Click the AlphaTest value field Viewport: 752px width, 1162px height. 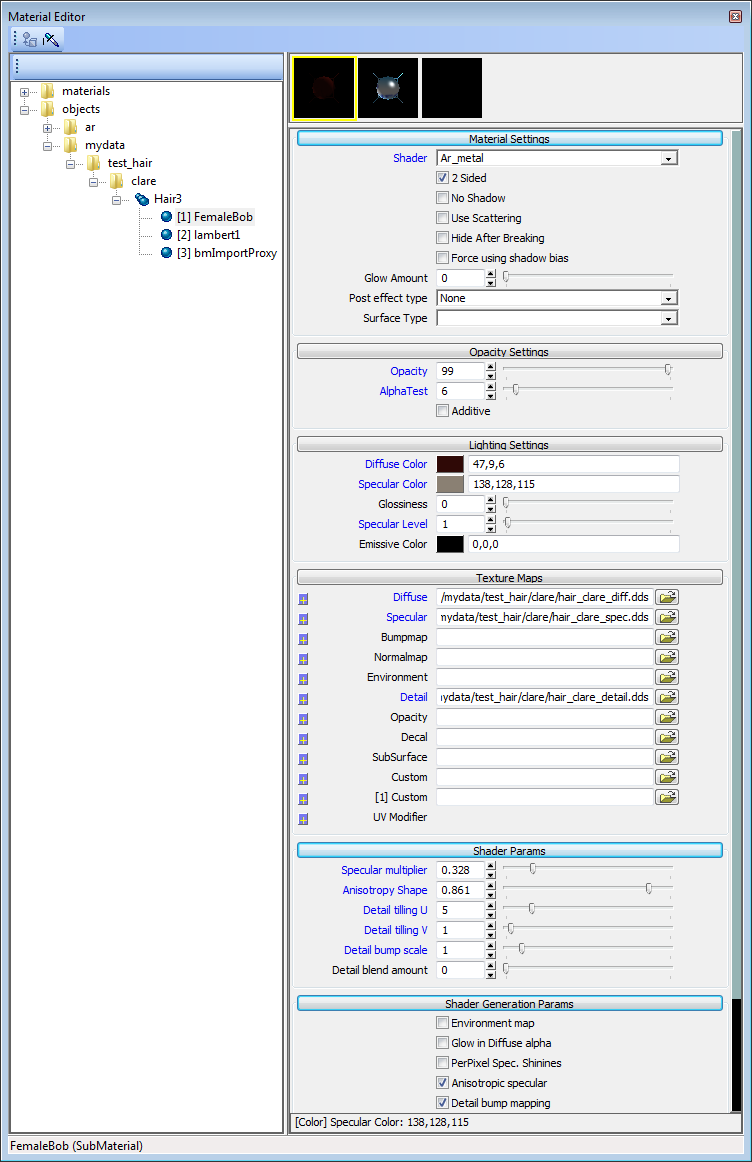point(460,391)
